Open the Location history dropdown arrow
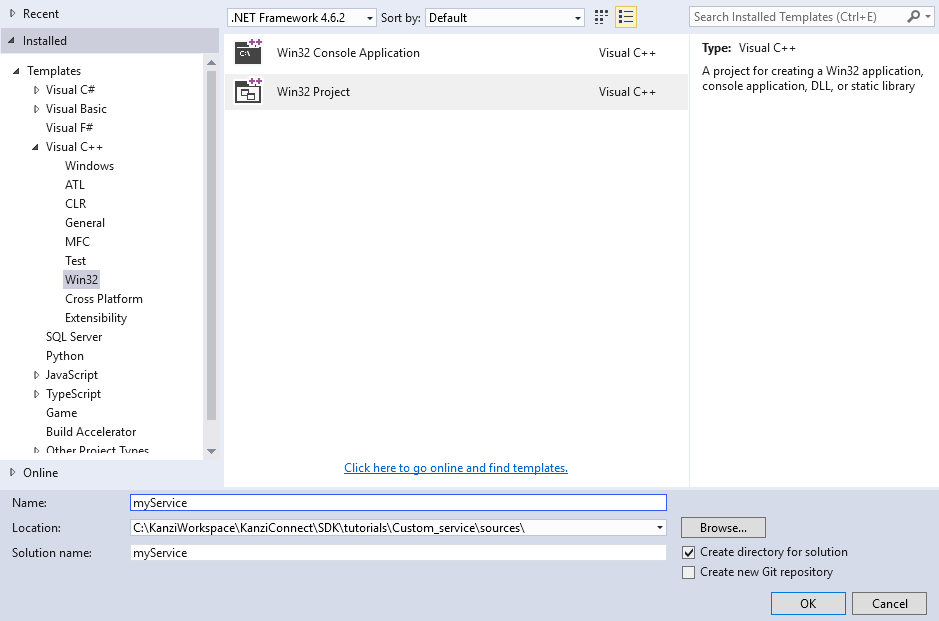The width and height of the screenshot is (939, 621). 659,527
